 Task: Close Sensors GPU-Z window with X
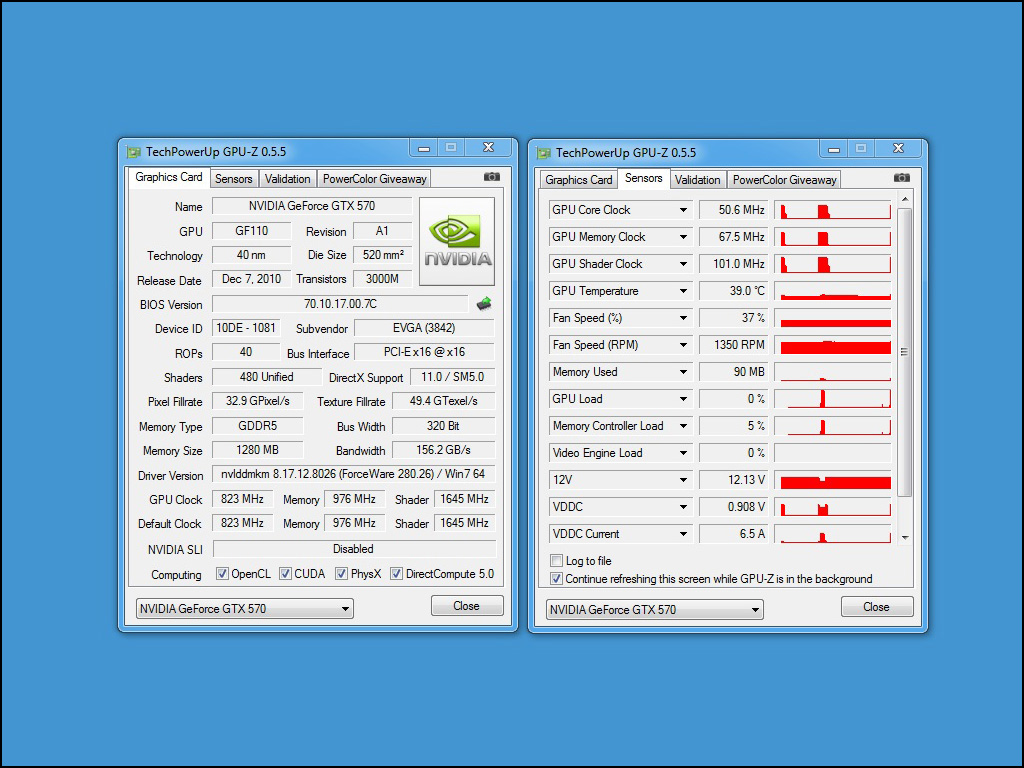click(x=899, y=149)
